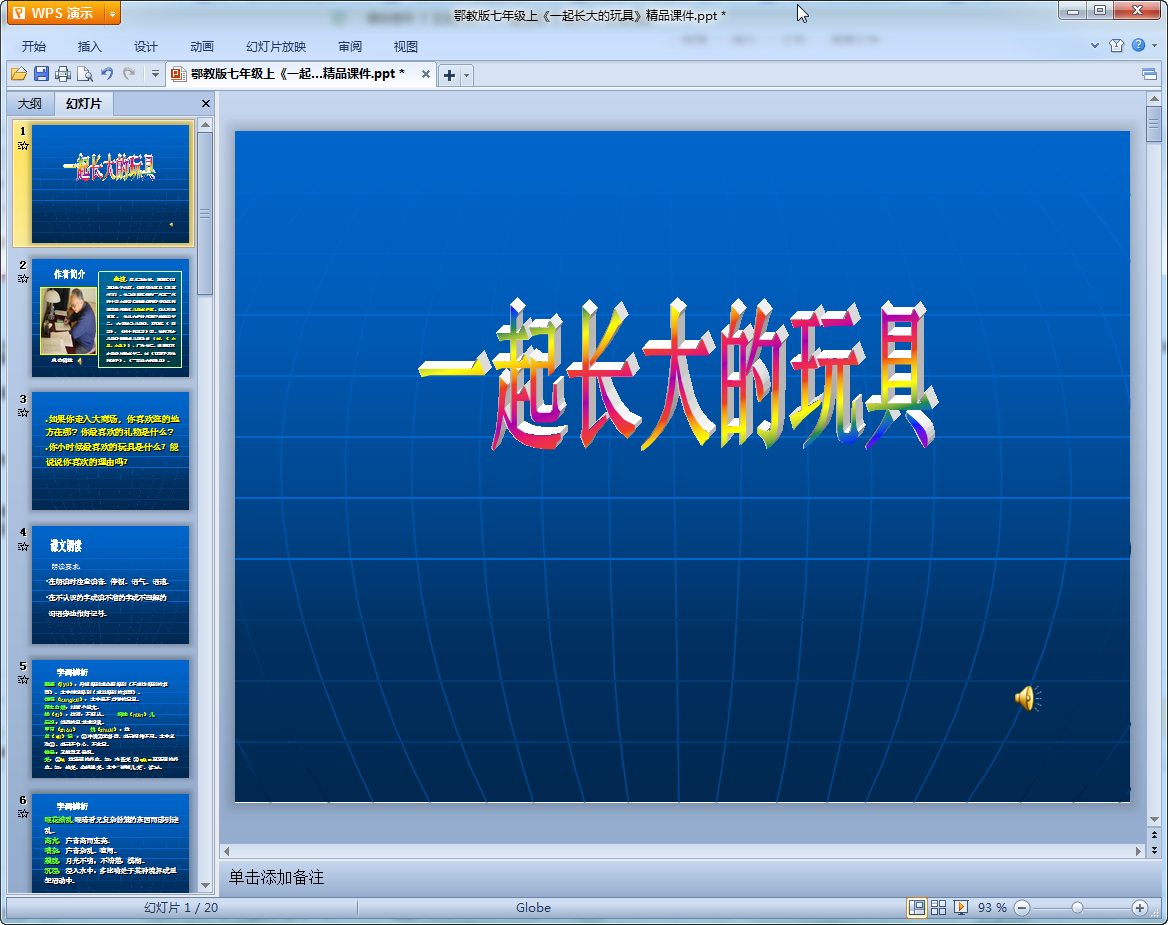Click the sound speaker icon on slide
This screenshot has width=1168, height=925.
point(1028,698)
